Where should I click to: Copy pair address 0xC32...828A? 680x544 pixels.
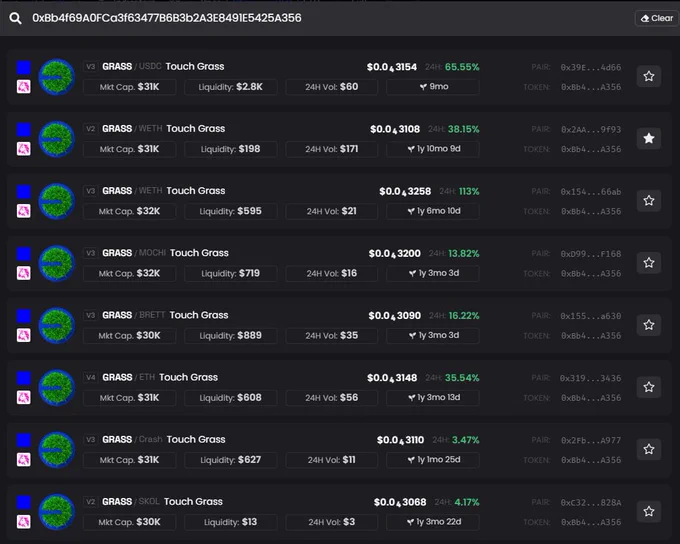(591, 502)
